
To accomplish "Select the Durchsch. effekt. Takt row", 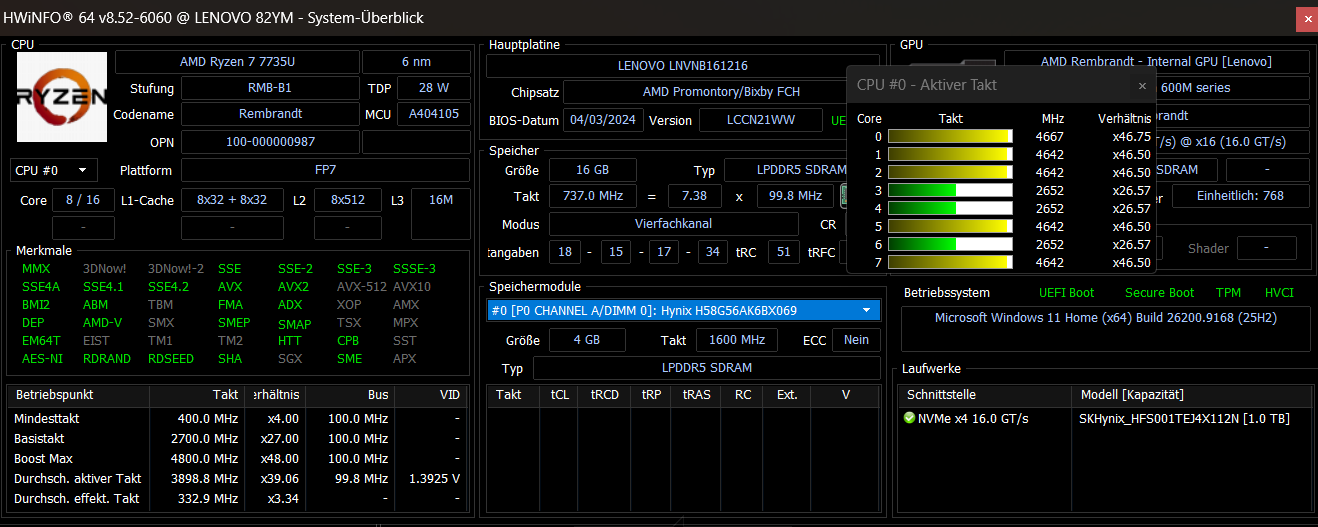I will coord(237,498).
